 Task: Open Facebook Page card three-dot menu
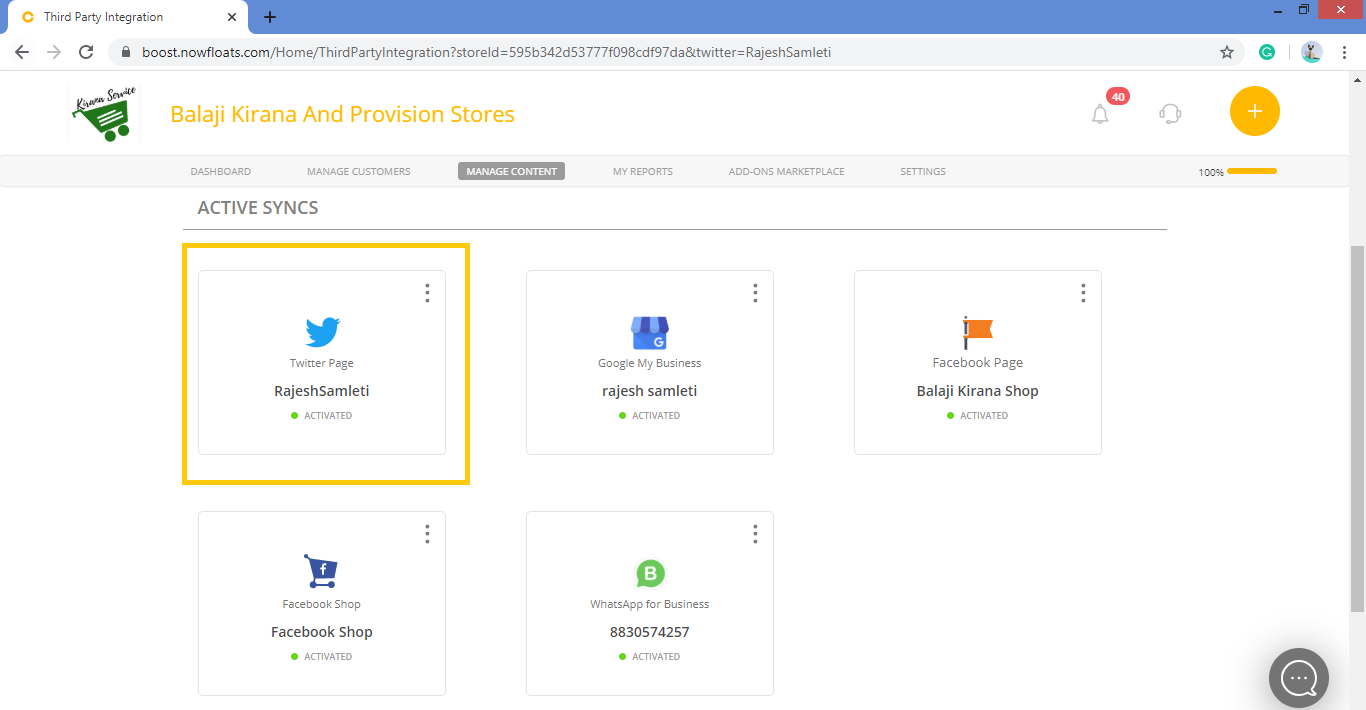point(1083,293)
